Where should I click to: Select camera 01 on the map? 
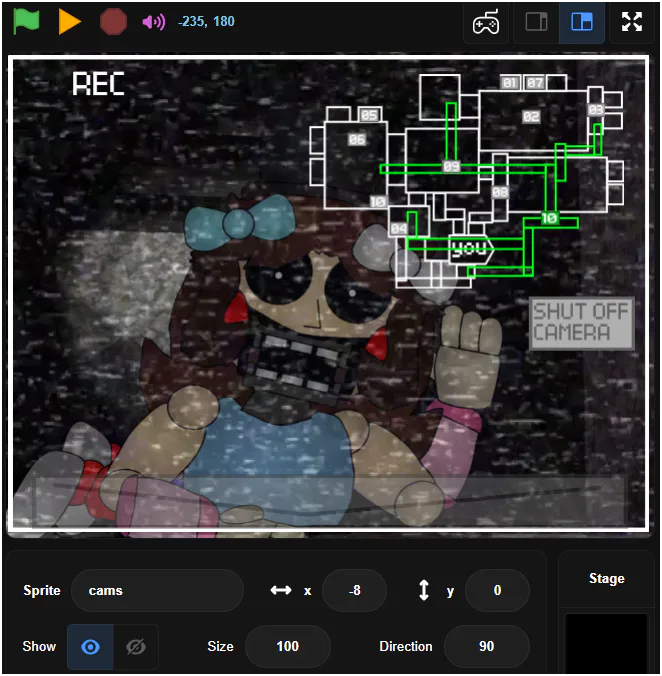[x=510, y=82]
